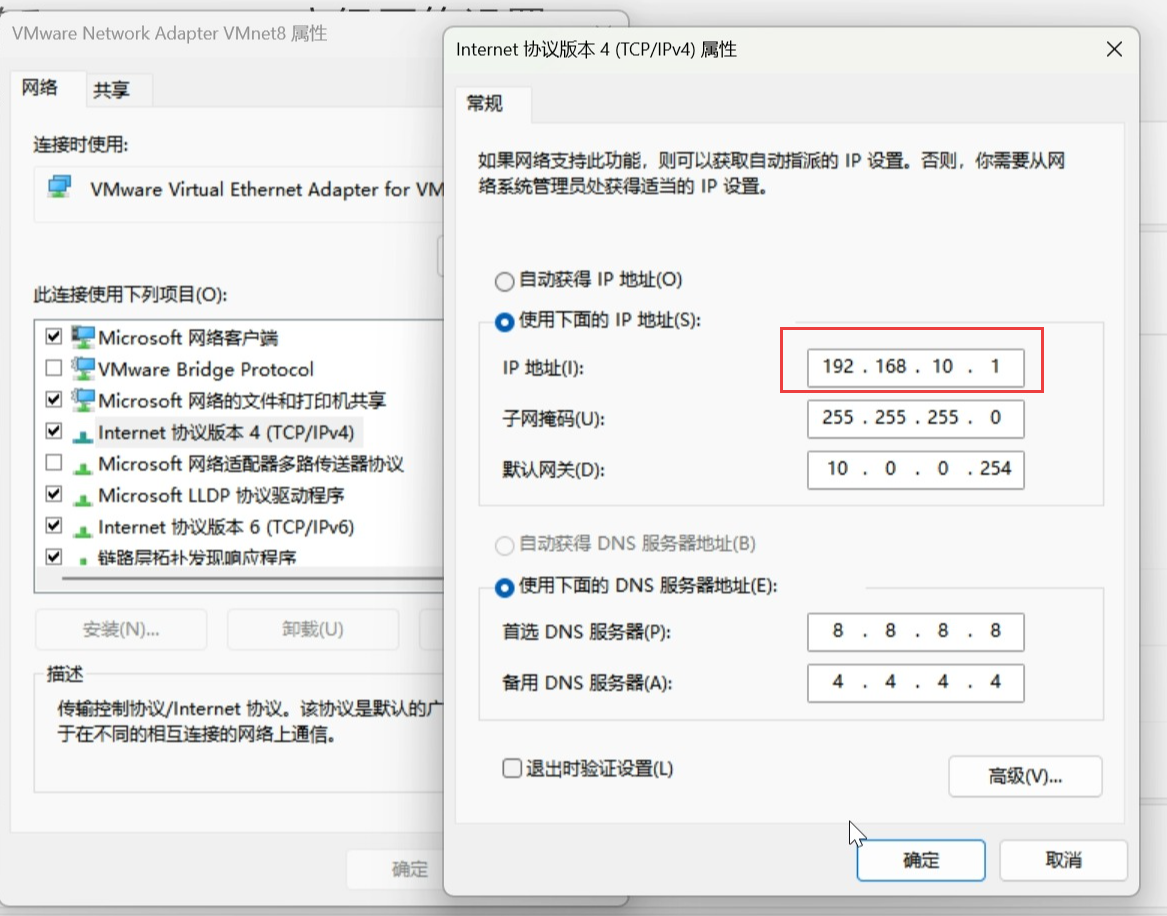Select the 链路层拓扑发现响应程序 list row
The height and width of the screenshot is (916, 1167).
tap(197, 557)
